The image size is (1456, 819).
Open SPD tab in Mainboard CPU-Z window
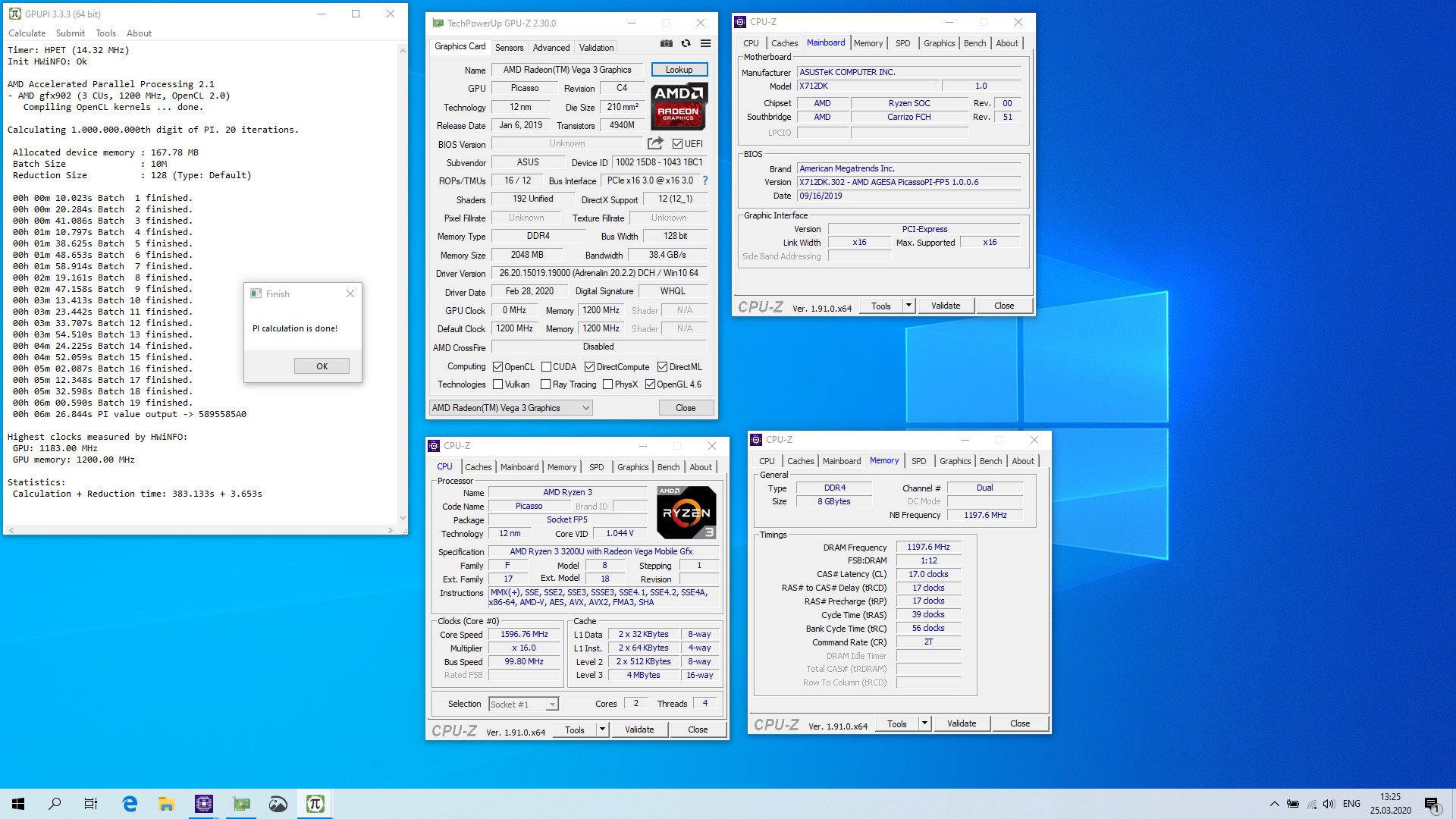coord(902,43)
